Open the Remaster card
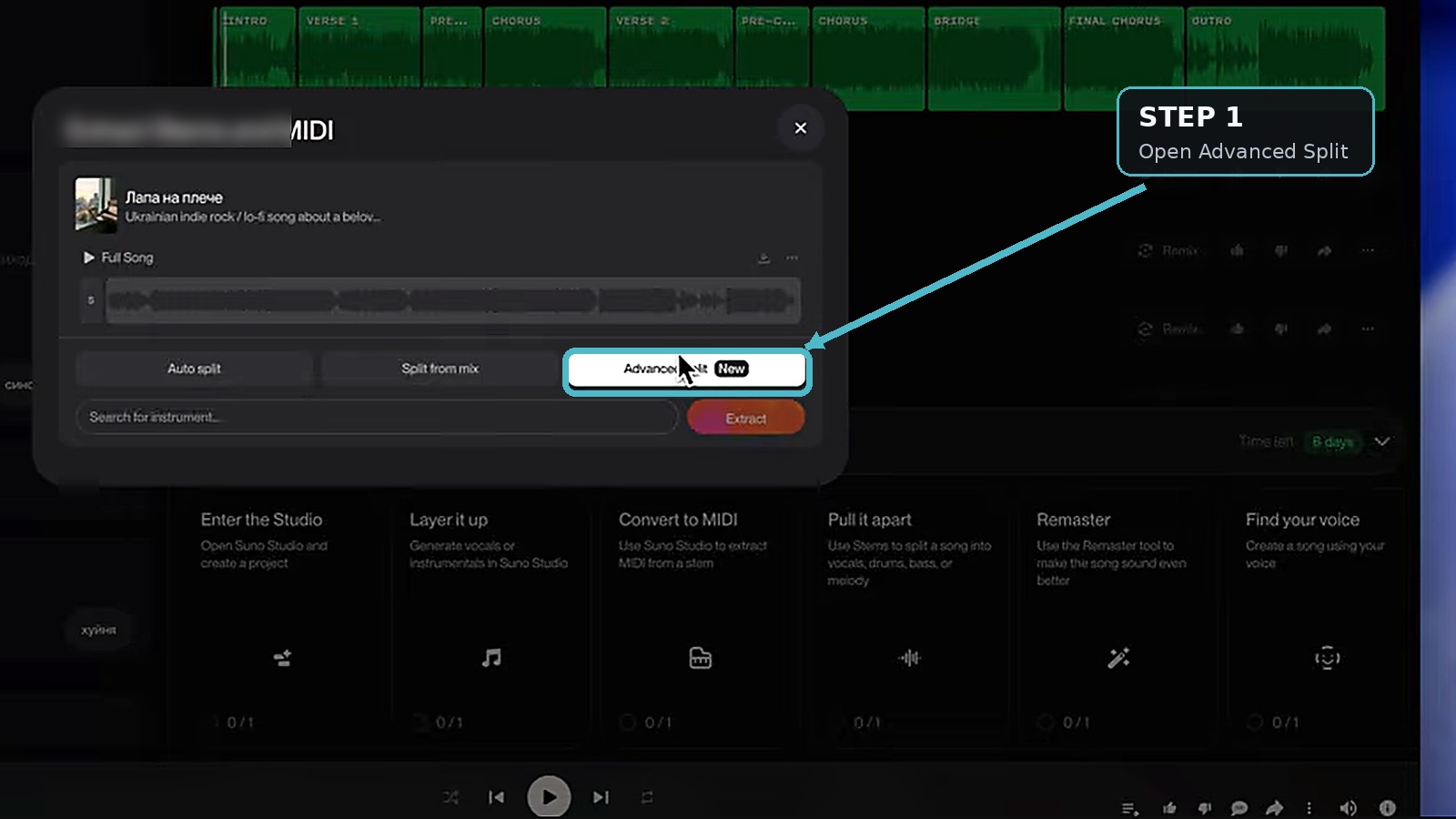The image size is (1456, 819). 1118,619
